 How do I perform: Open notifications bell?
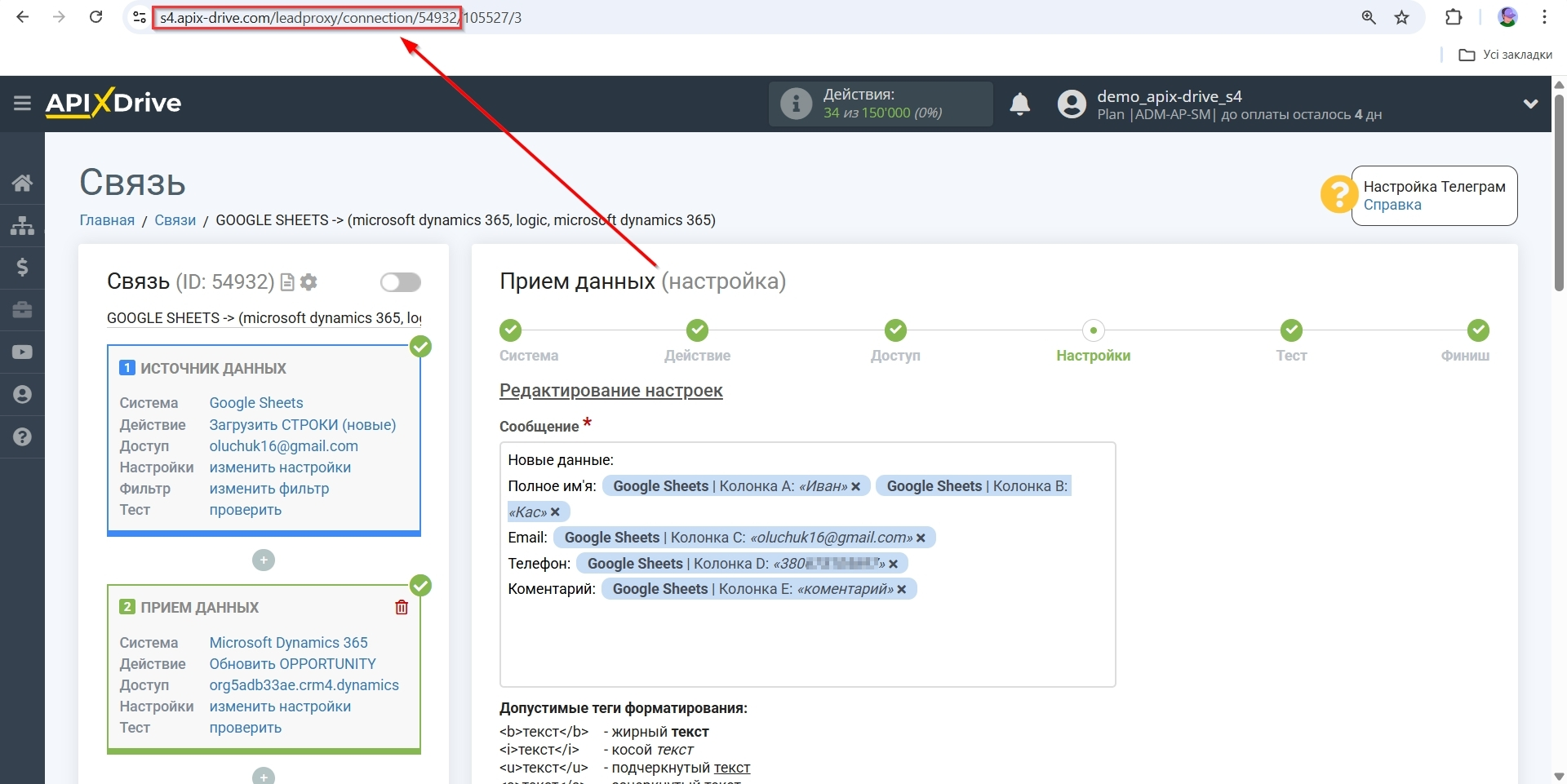pos(1019,104)
